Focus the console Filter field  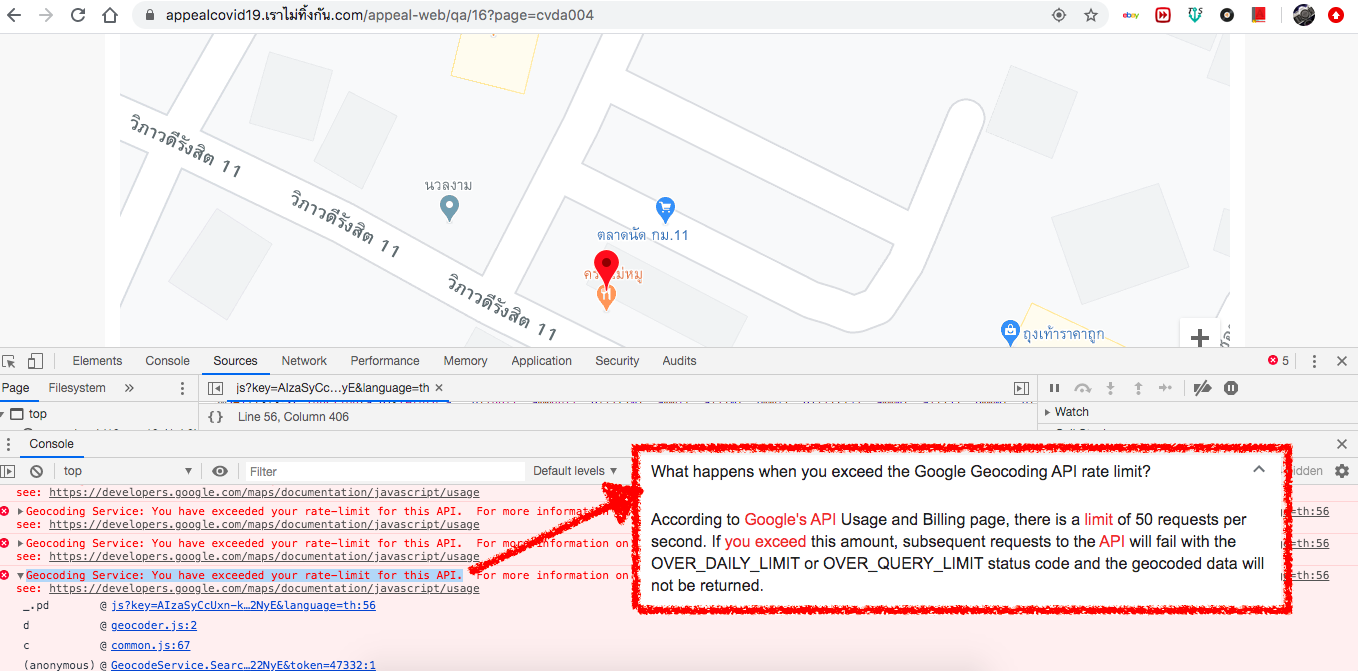(x=385, y=471)
